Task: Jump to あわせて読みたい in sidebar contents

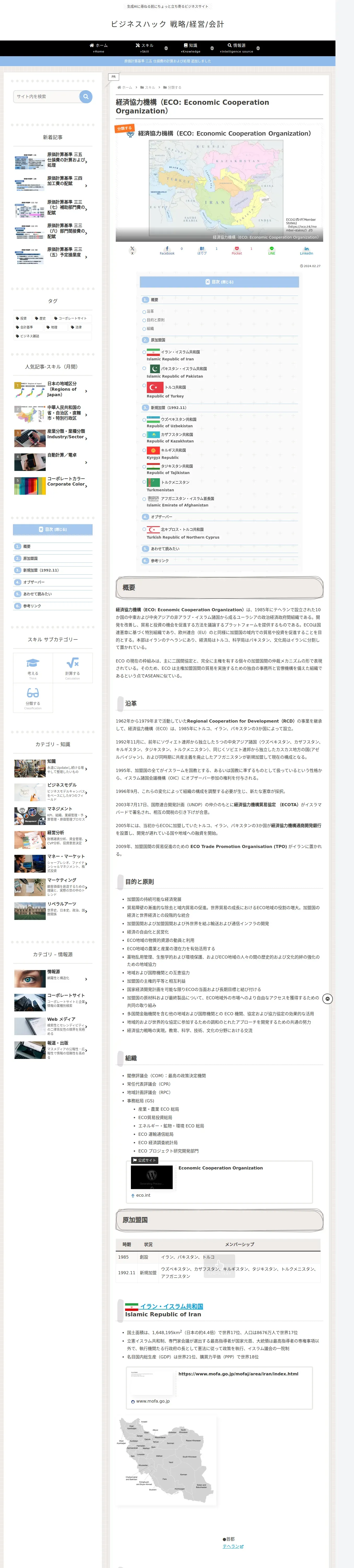Action: click(38, 594)
